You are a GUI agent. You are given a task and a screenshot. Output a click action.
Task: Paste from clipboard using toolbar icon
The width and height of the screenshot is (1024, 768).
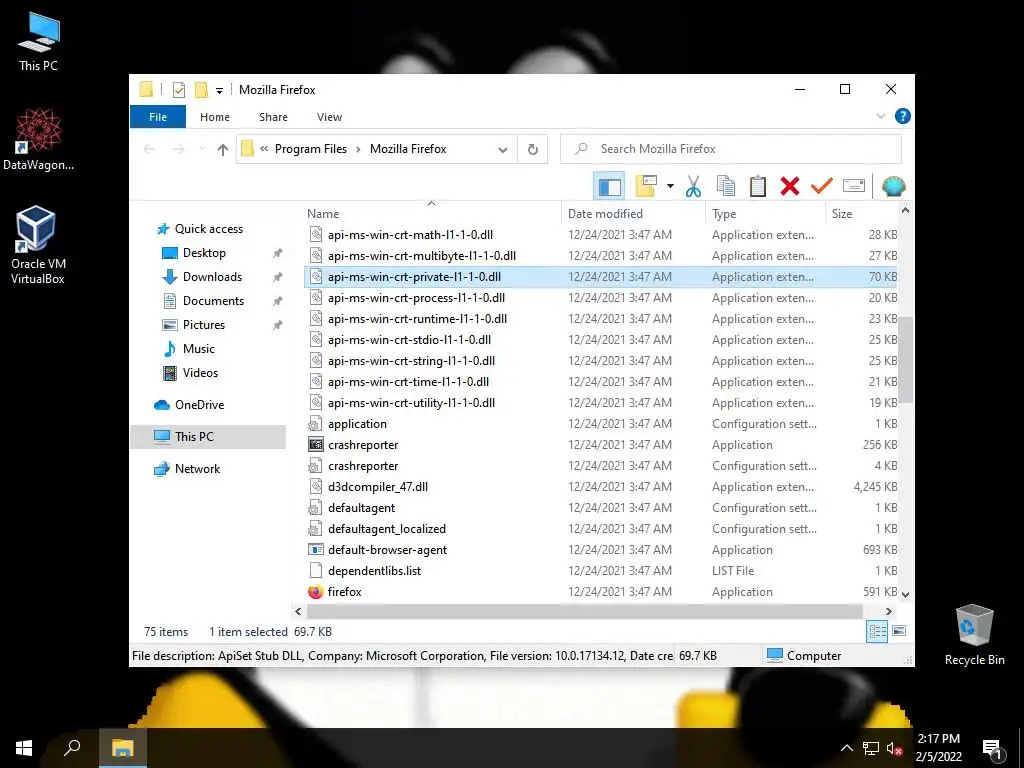758,186
